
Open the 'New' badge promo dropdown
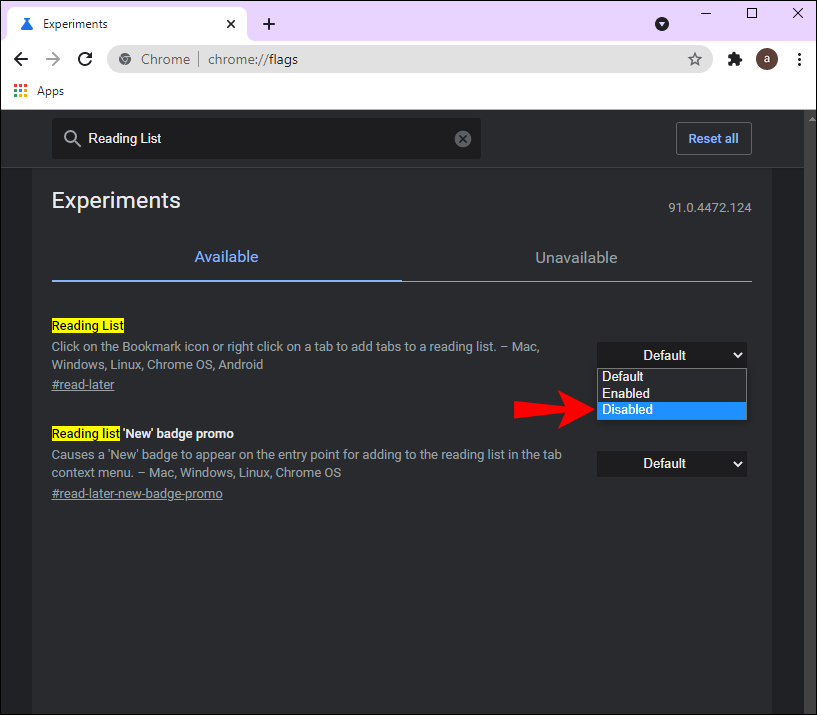(672, 464)
